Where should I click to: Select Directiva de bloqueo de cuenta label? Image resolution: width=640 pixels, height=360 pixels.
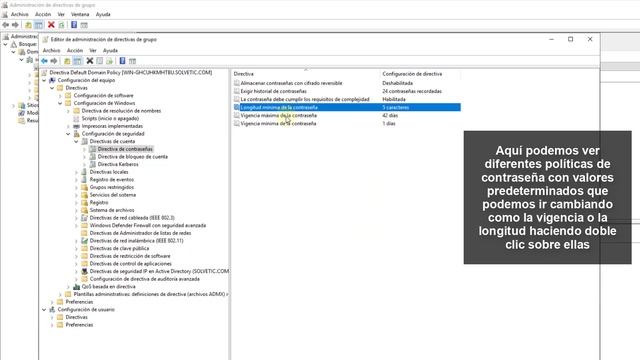133,156
